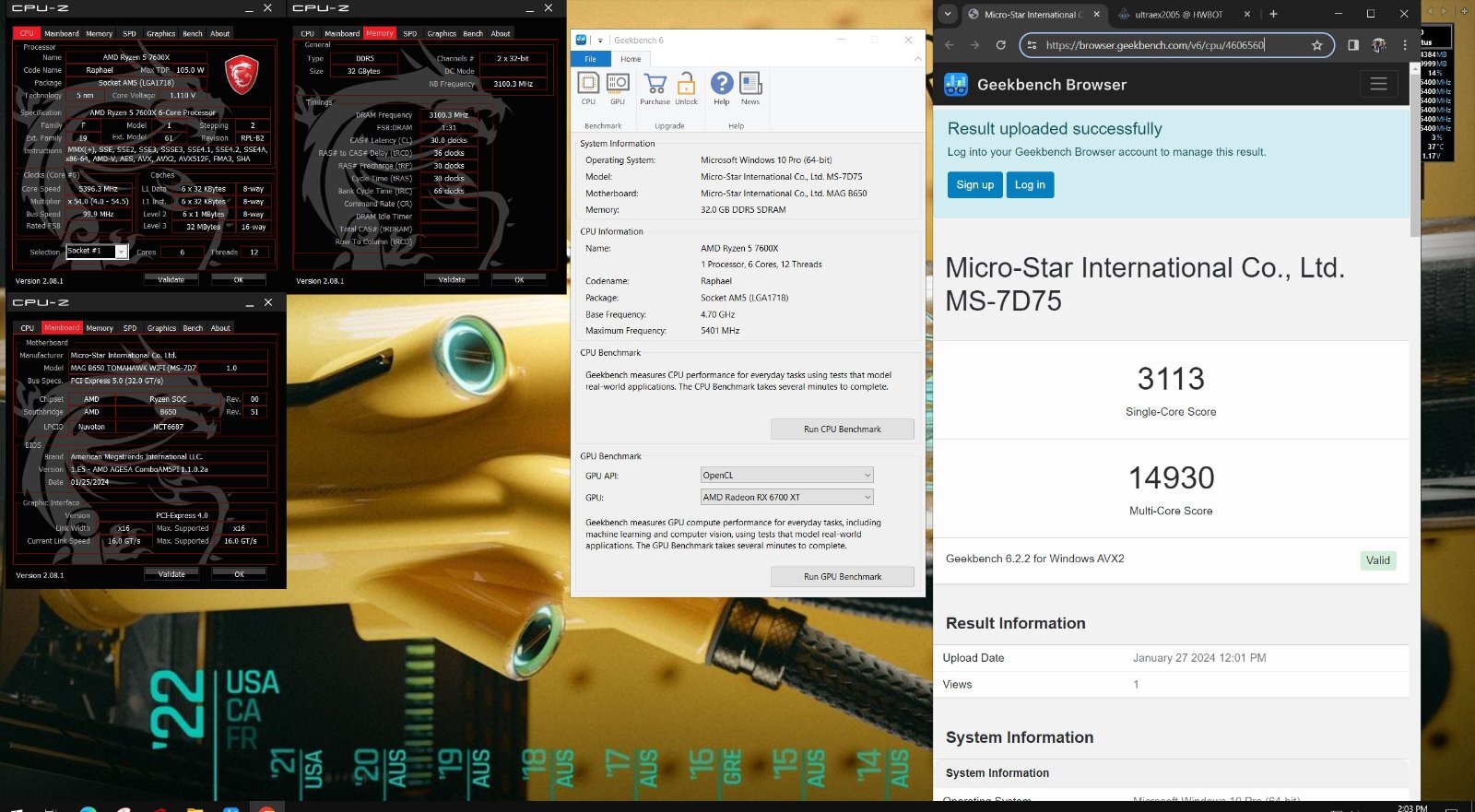Open the Geekbench quick access toolbar dropdown arrow

click(600, 41)
